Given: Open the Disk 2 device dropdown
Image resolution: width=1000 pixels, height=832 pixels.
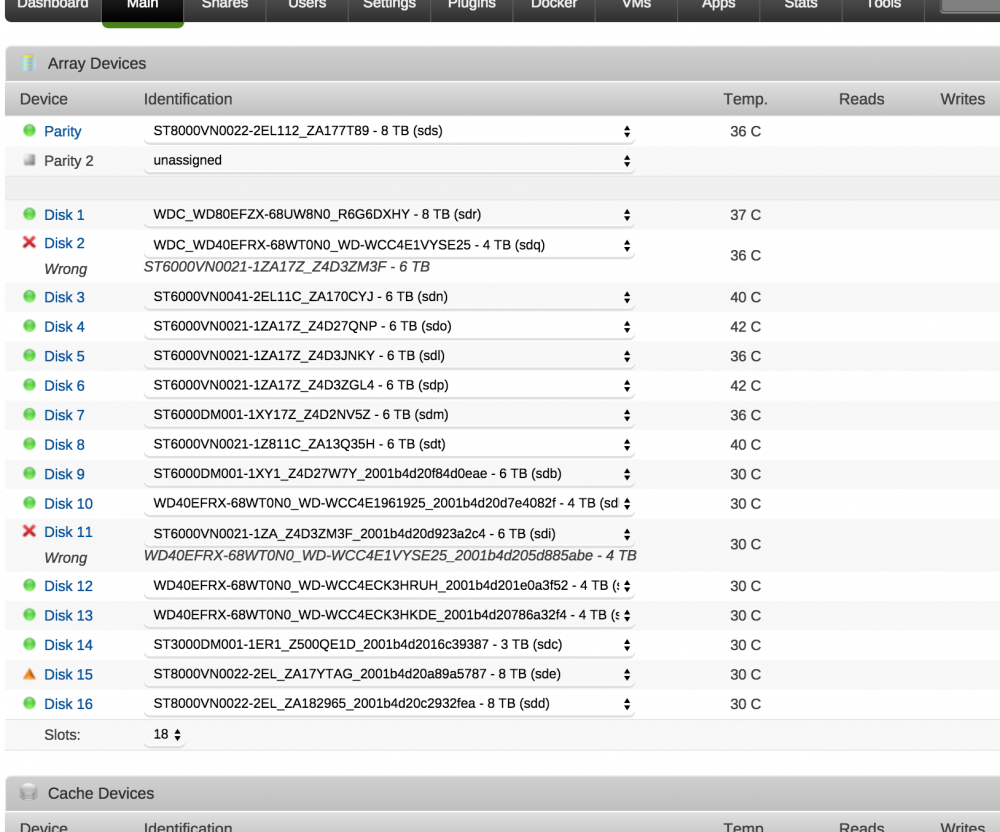Looking at the screenshot, I should (x=389, y=245).
